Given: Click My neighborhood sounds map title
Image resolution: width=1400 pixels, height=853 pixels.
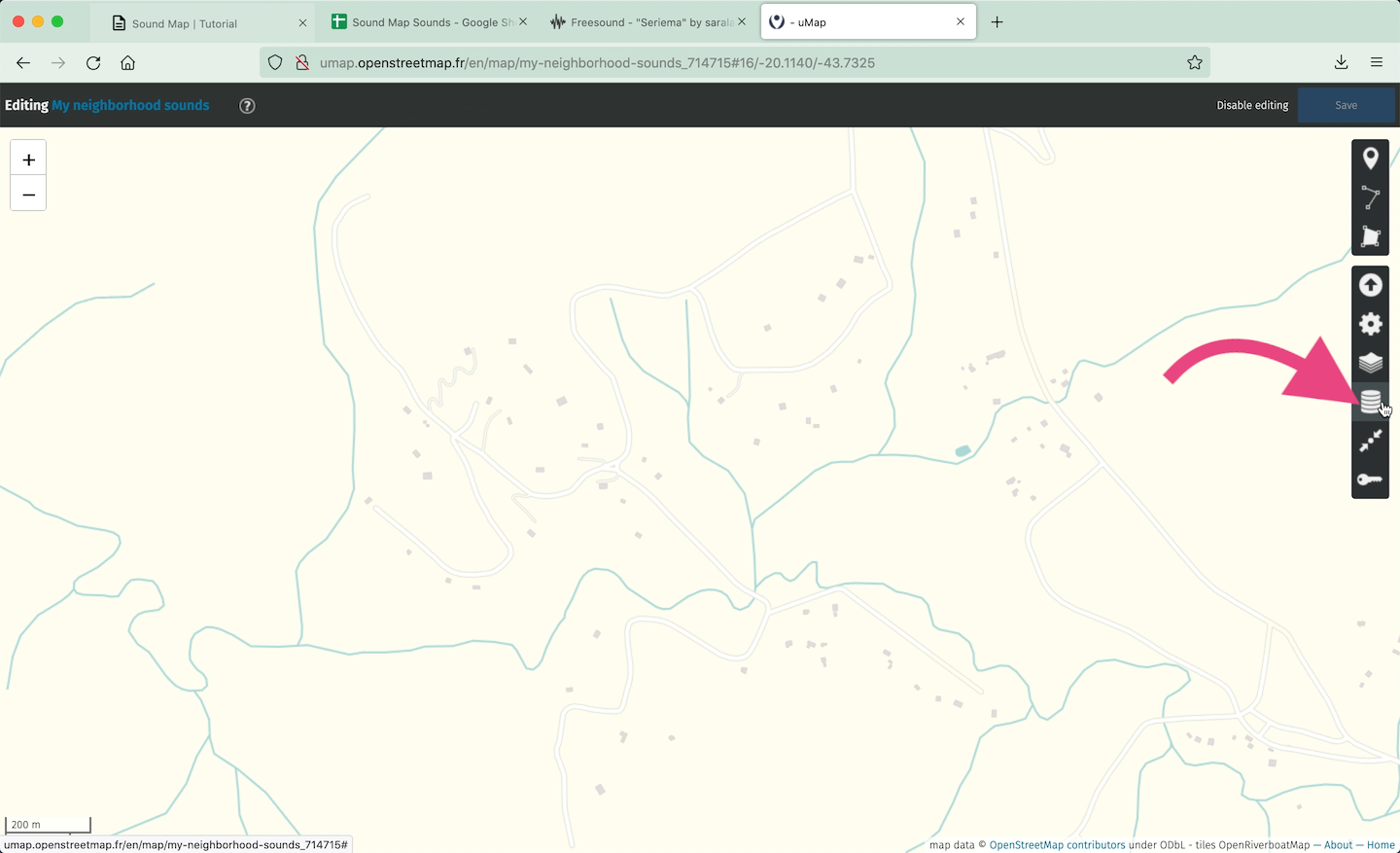Looking at the screenshot, I should pos(130,105).
